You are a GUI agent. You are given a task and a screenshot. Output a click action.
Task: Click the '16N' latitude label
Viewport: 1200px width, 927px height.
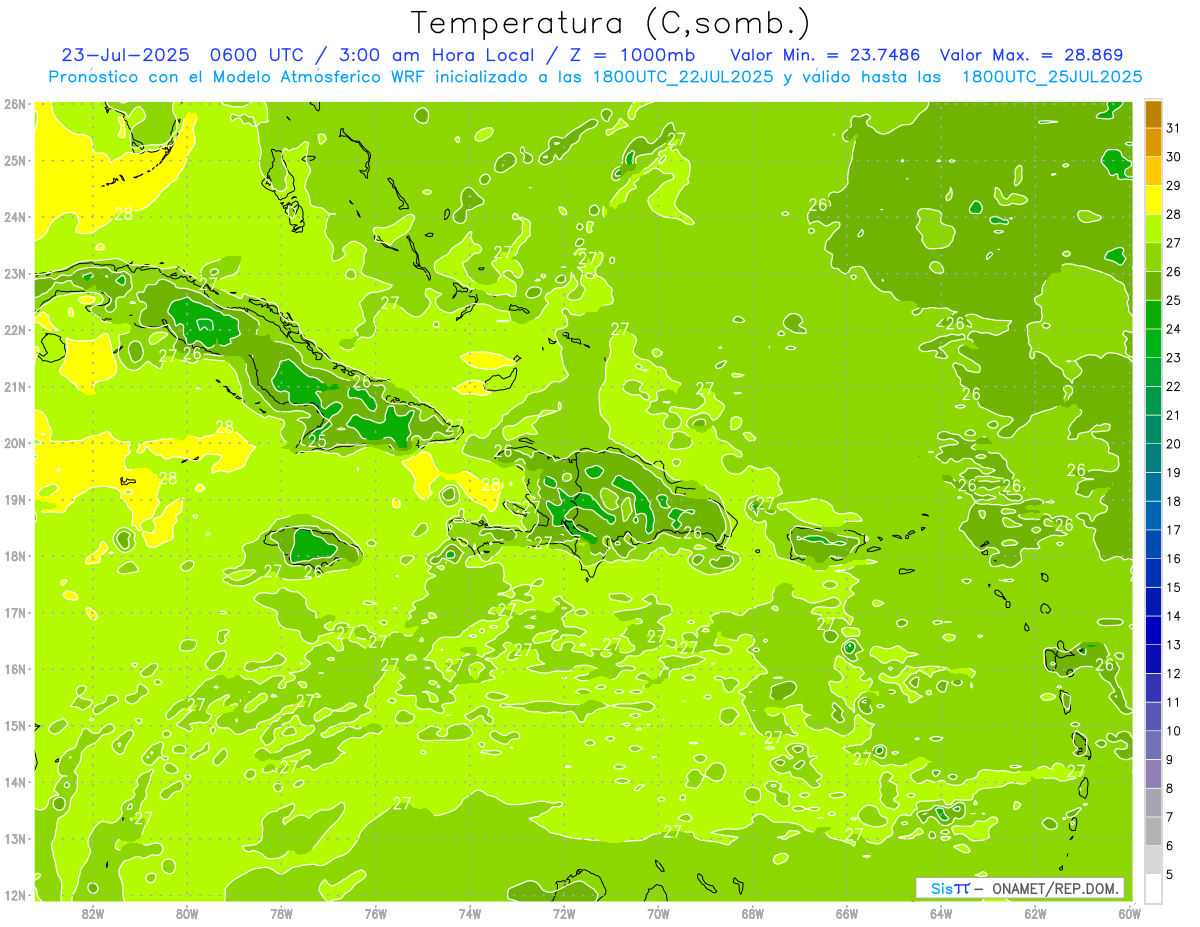click(15, 668)
